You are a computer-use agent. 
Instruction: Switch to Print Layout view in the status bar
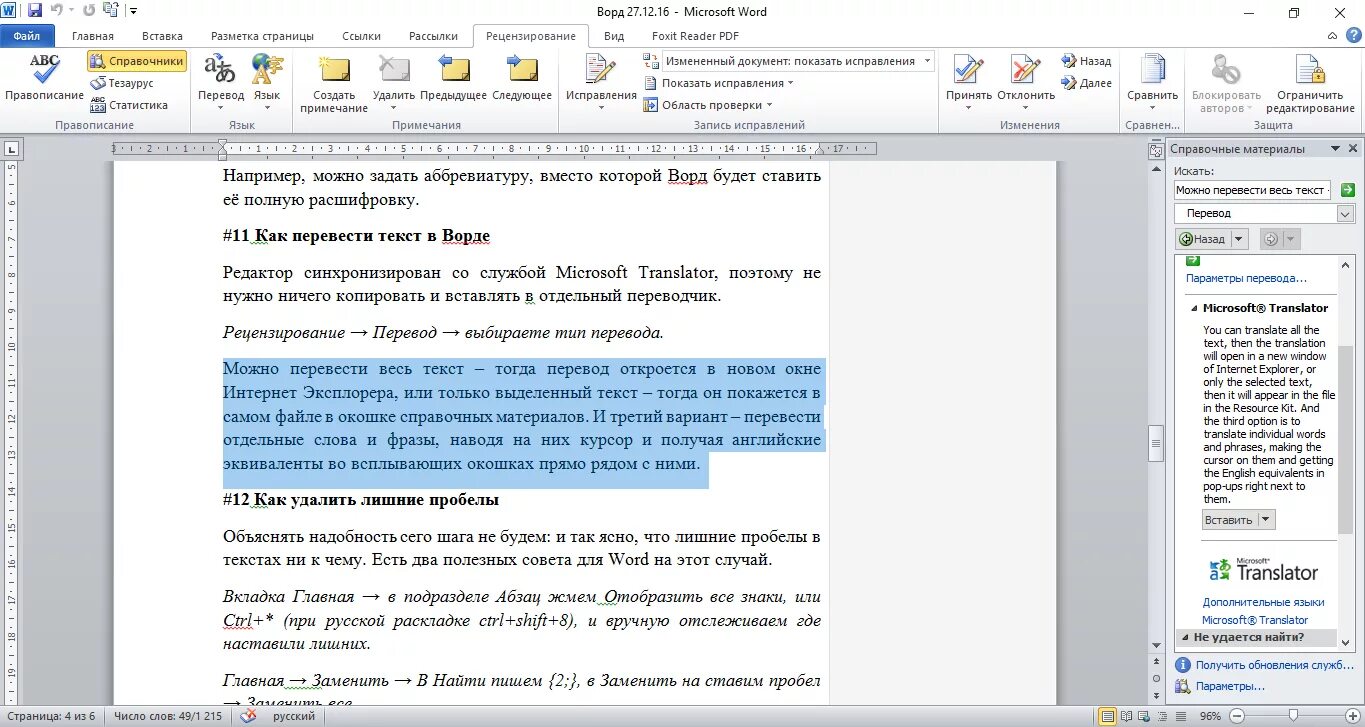(x=1107, y=716)
